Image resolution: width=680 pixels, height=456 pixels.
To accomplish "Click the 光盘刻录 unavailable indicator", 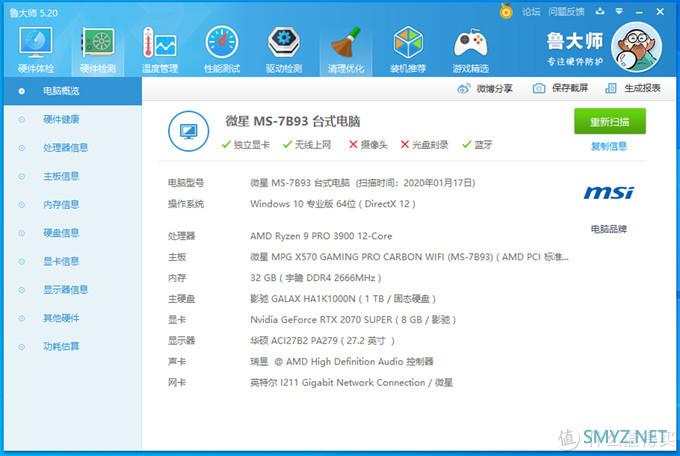I will coord(424,144).
